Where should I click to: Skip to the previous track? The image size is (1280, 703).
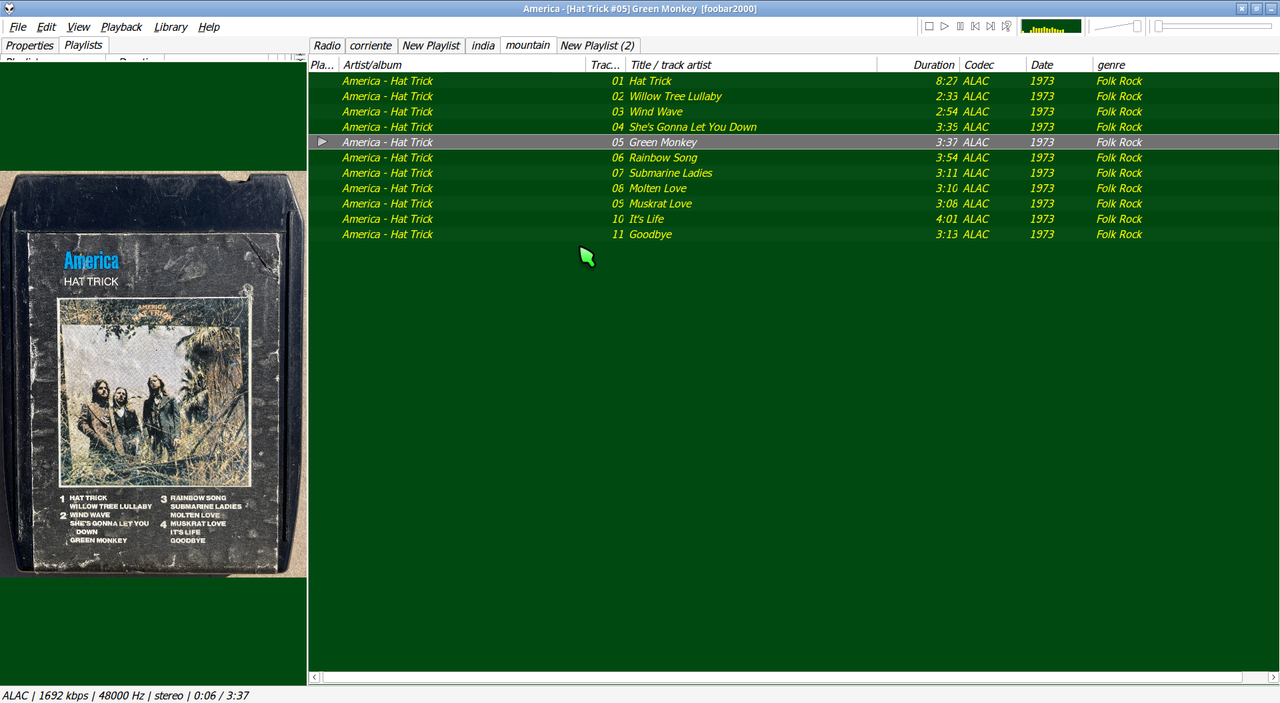click(x=975, y=26)
